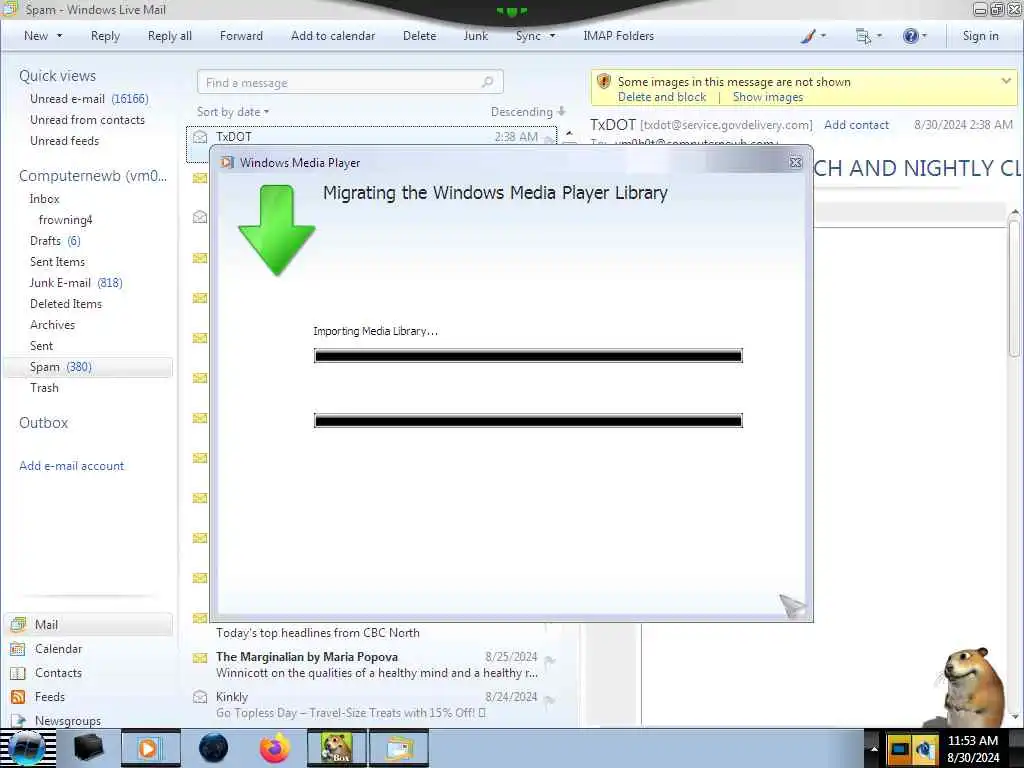1024x768 pixels.
Task: Open the Help icon menu
Action: click(x=914, y=36)
